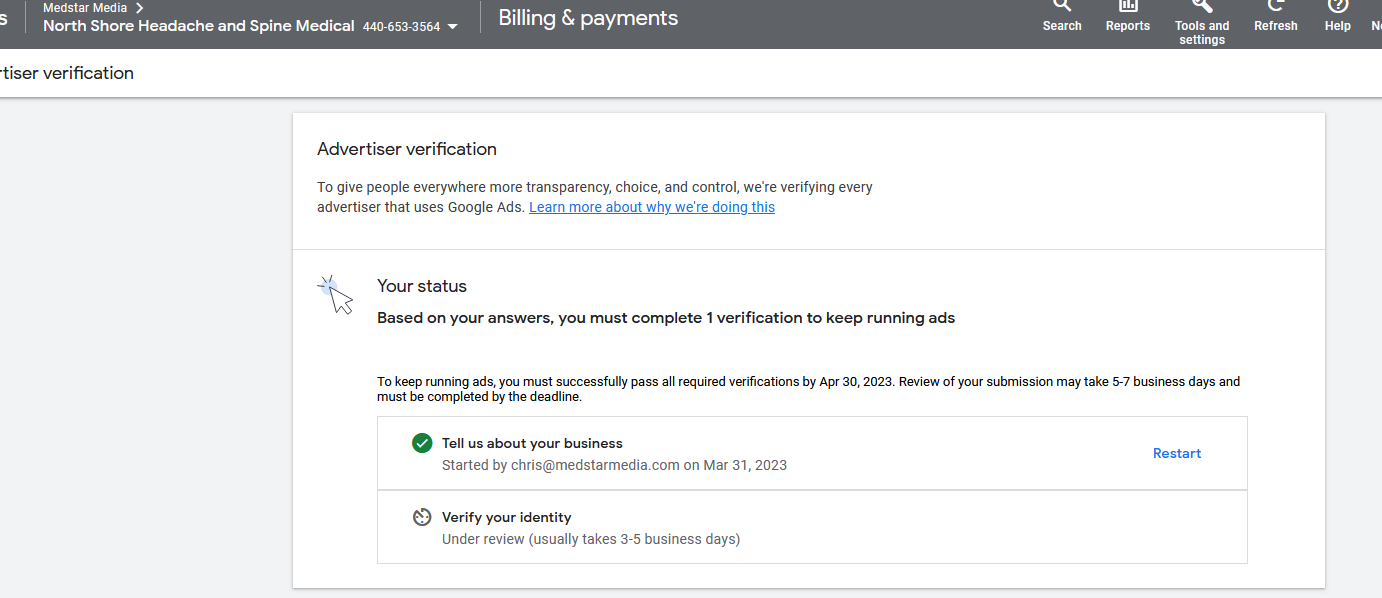
Task: Open the Help question mark icon
Action: [x=1338, y=5]
